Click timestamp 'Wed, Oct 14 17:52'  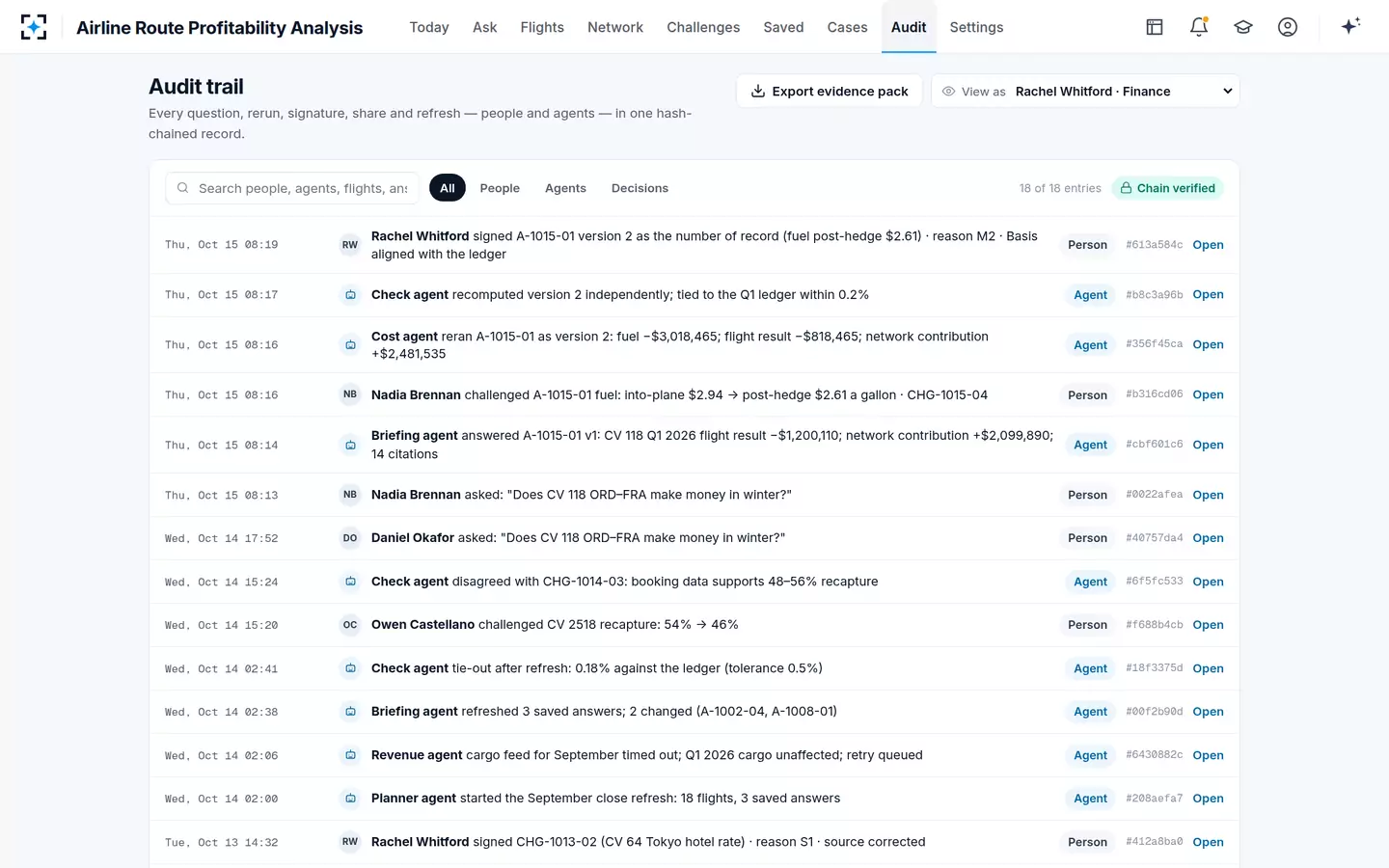221,538
